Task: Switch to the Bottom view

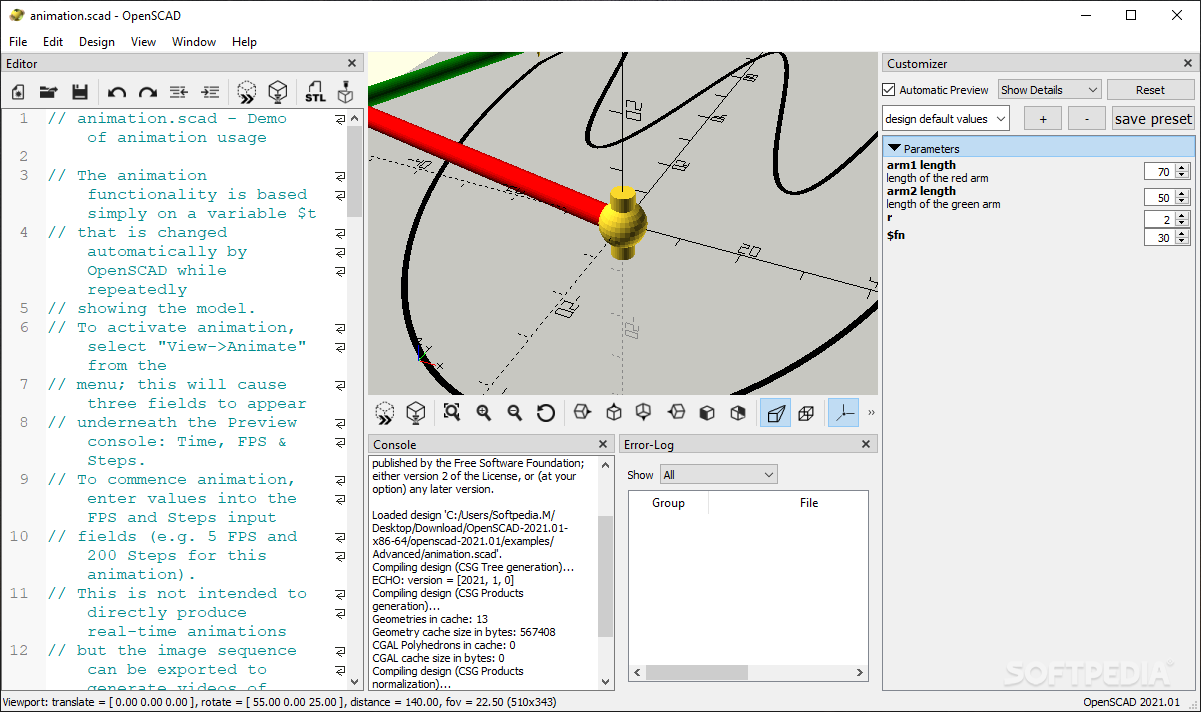Action: (x=644, y=413)
